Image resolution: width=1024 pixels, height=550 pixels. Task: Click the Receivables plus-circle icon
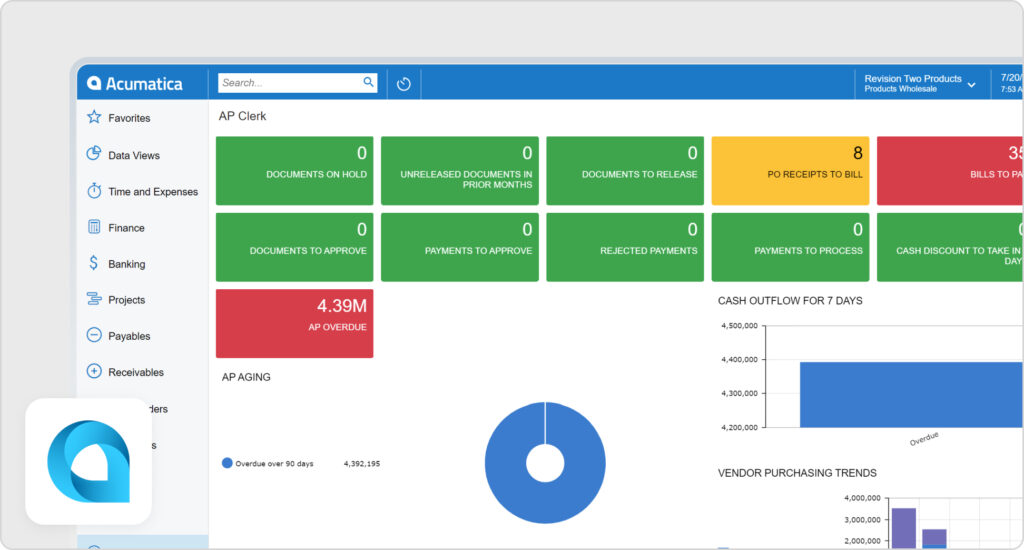pos(94,372)
